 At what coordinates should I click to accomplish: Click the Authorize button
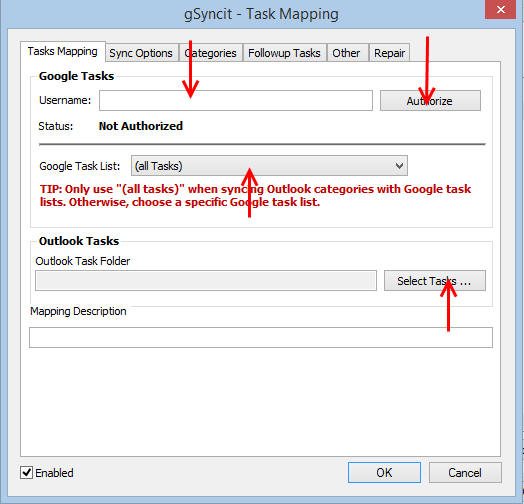[x=430, y=100]
